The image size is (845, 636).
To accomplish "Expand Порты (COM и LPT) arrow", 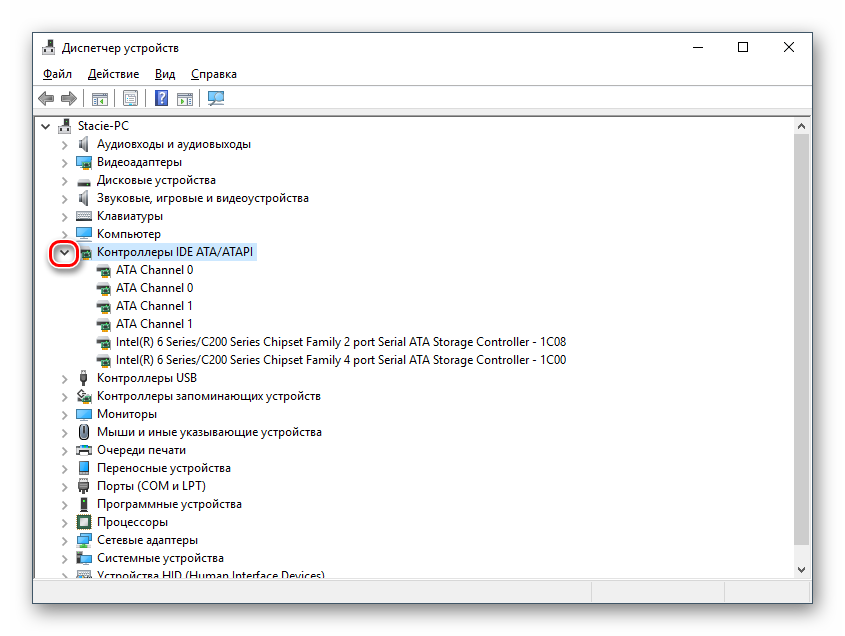I will click(65, 487).
